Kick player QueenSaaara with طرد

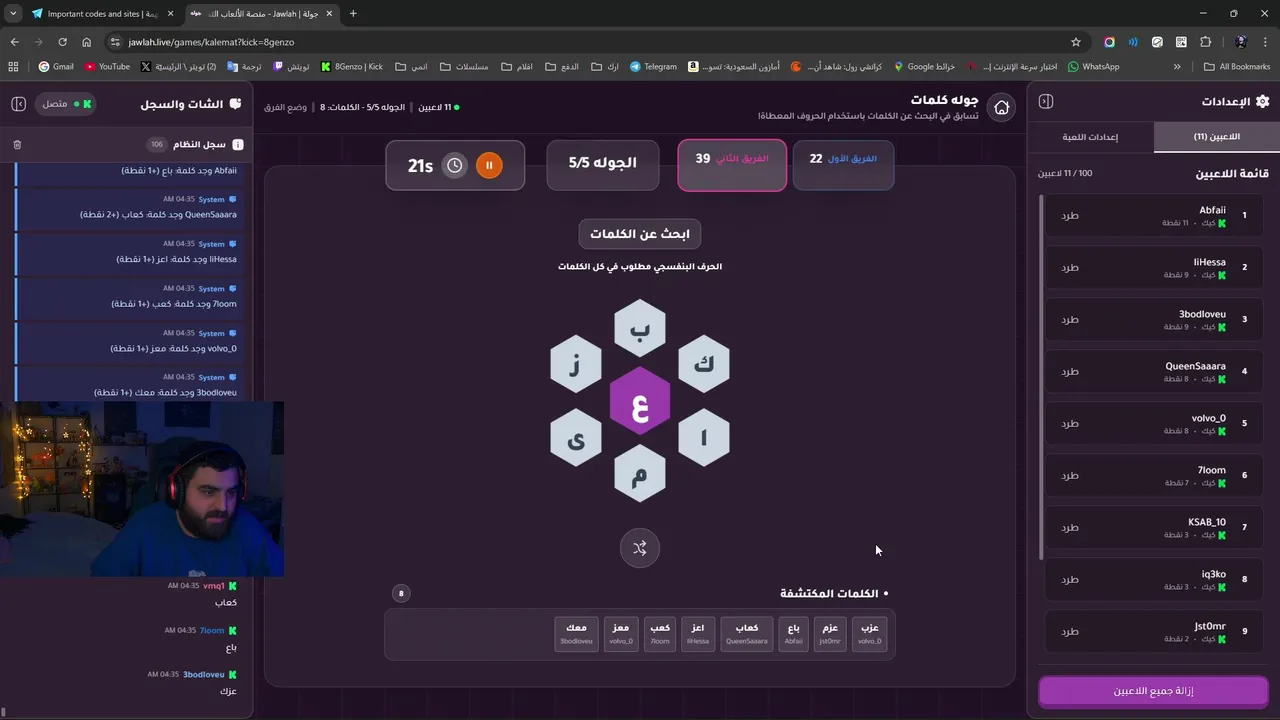point(1070,371)
